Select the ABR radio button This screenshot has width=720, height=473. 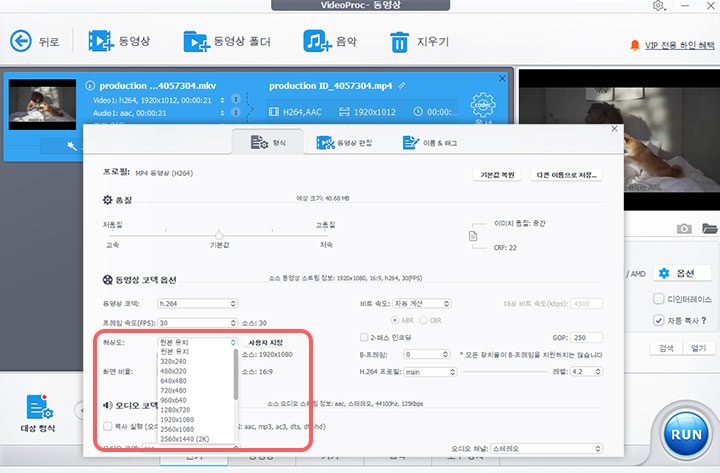coord(394,320)
